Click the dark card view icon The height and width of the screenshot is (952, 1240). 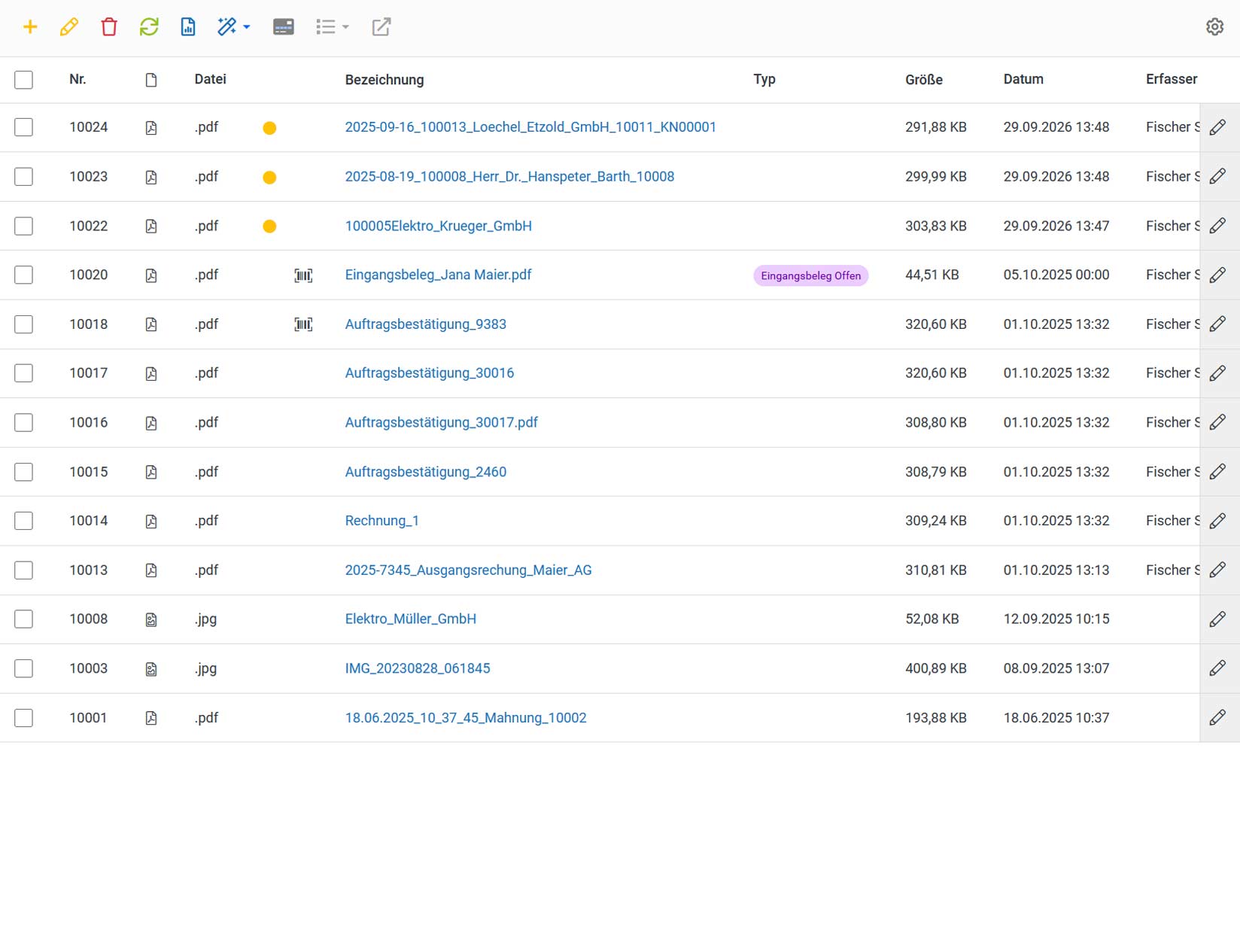284,27
